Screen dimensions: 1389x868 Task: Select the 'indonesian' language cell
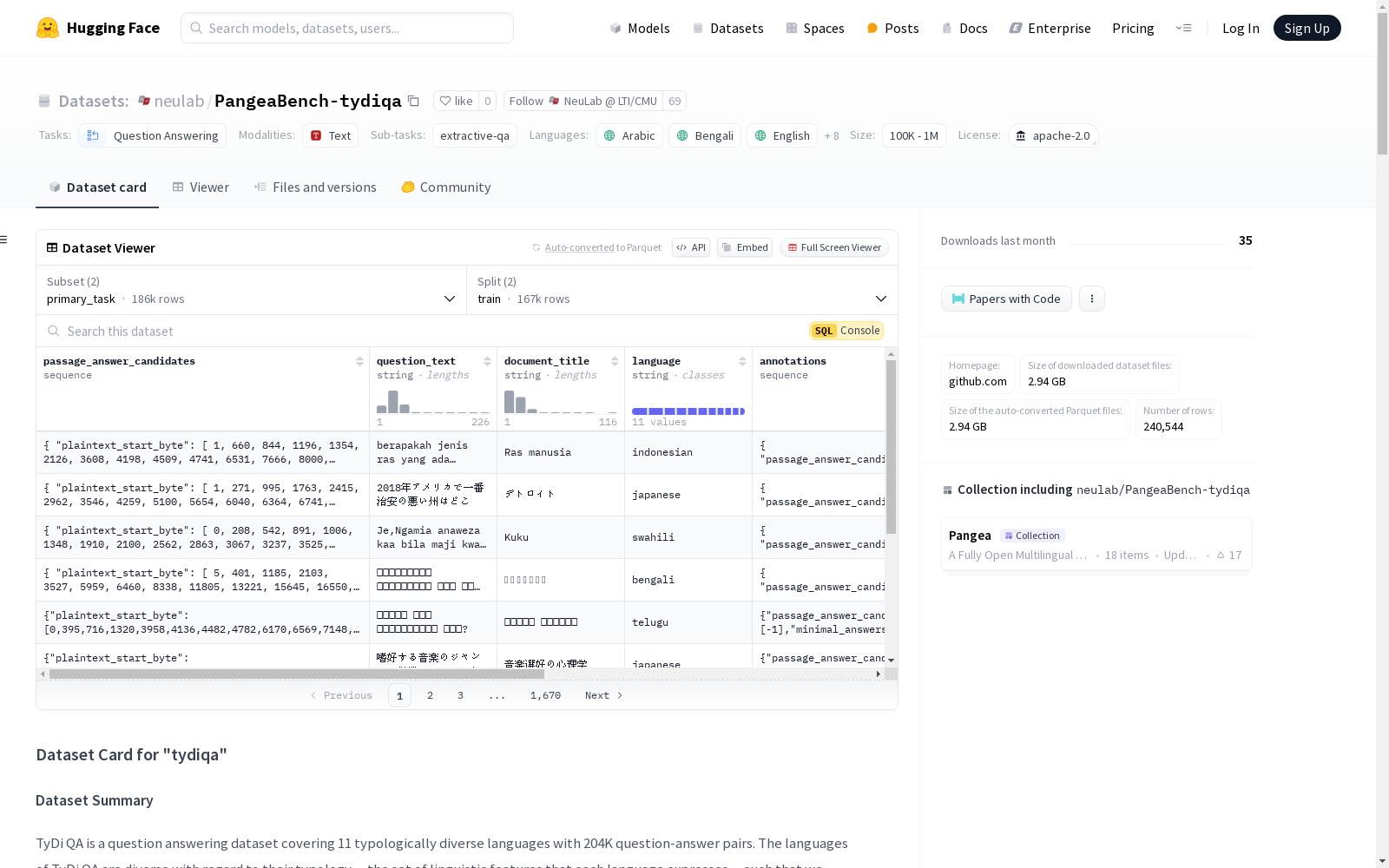pos(688,452)
